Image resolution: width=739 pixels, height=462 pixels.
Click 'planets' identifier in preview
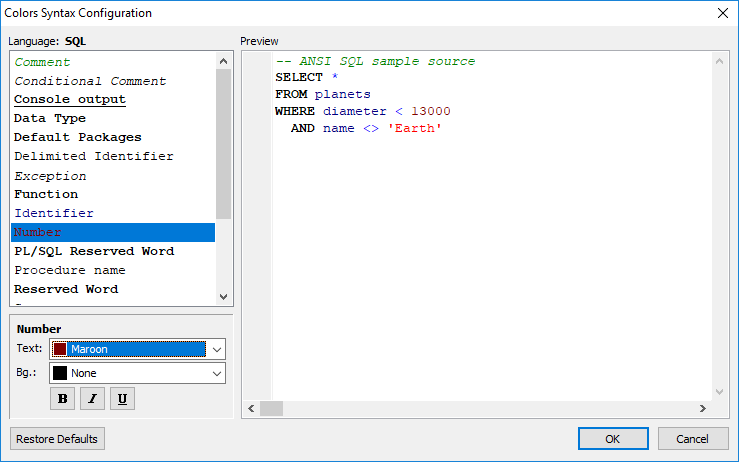(x=343, y=94)
